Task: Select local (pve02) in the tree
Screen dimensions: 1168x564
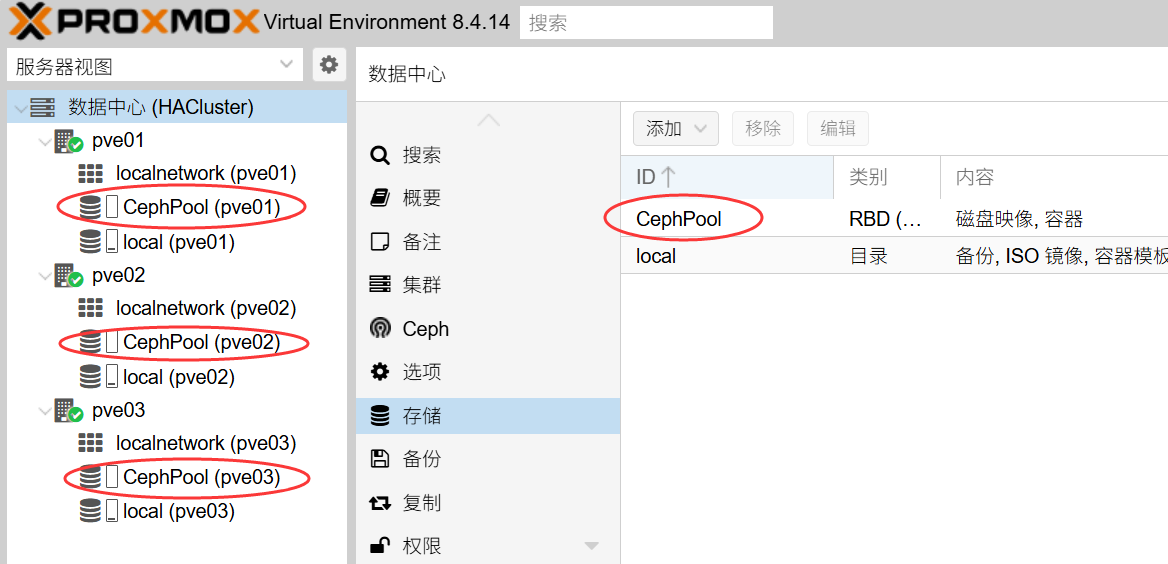Action: tap(179, 377)
